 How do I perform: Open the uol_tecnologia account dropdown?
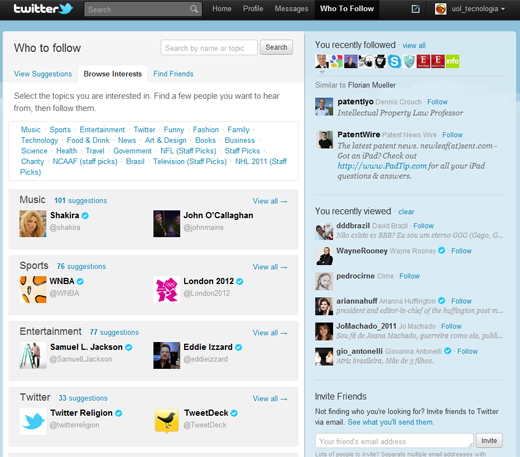coord(470,9)
